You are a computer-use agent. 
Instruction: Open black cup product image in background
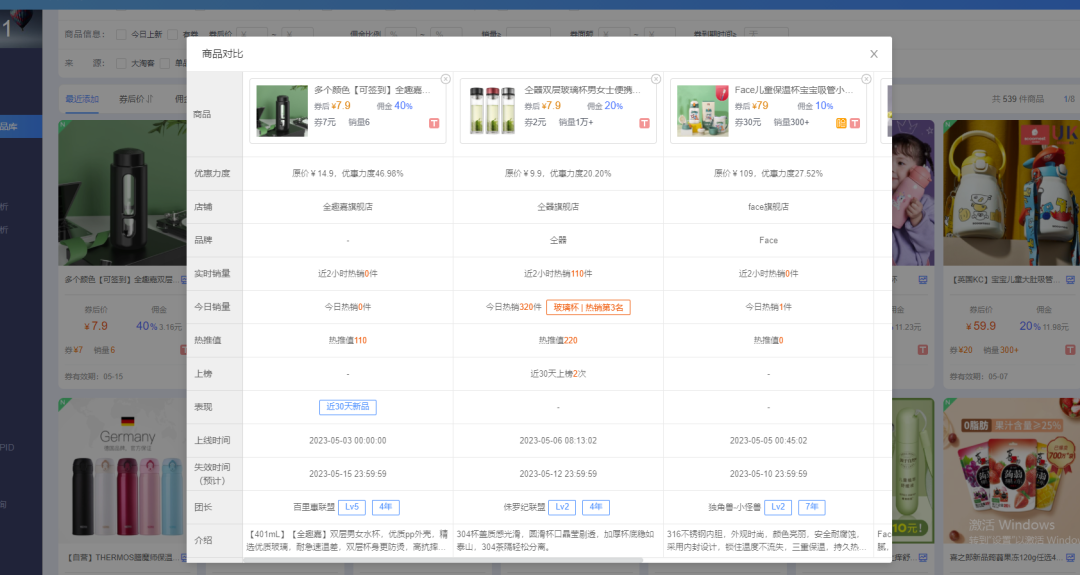123,193
